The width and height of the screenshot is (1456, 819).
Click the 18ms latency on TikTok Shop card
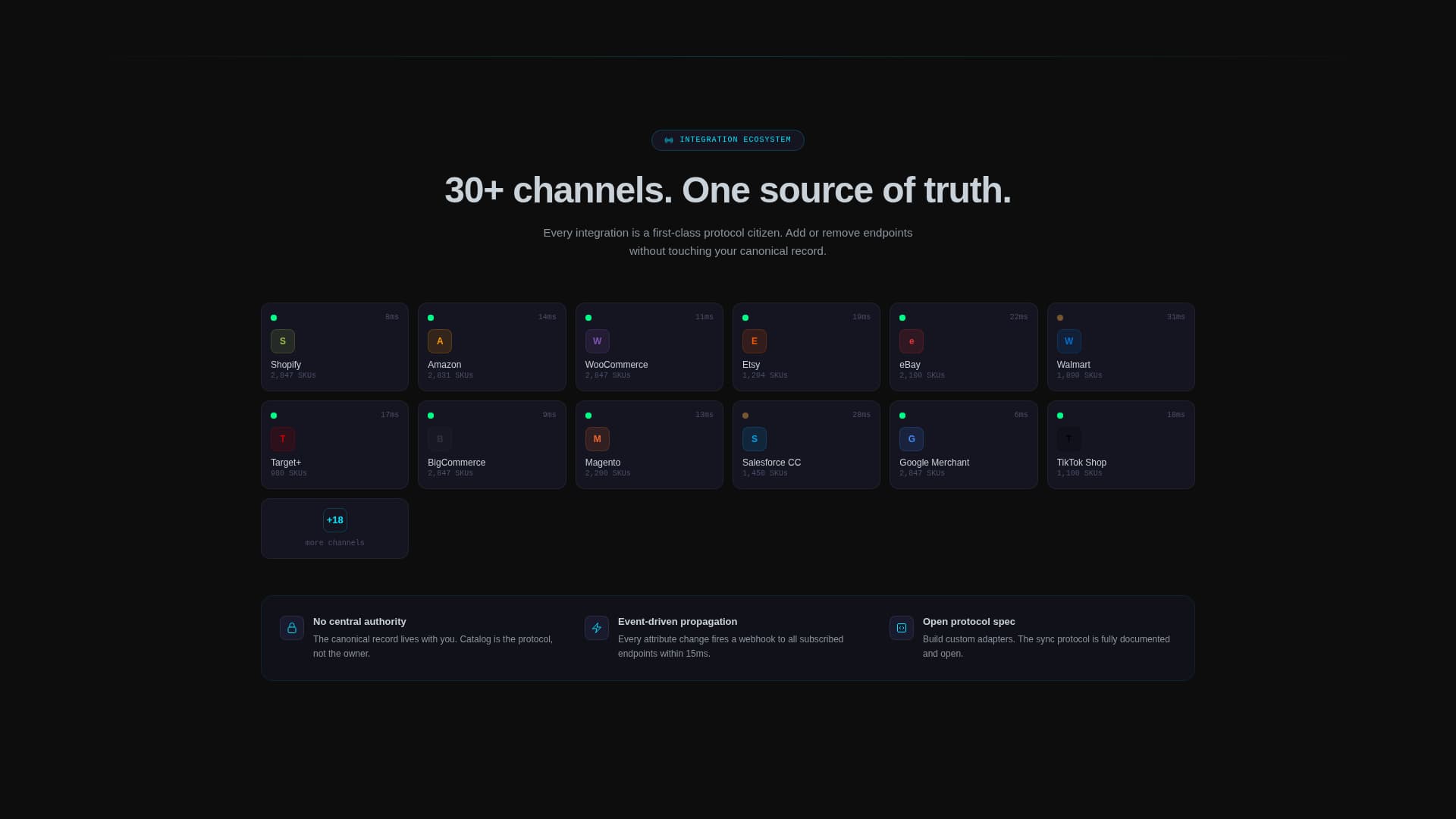click(1176, 416)
